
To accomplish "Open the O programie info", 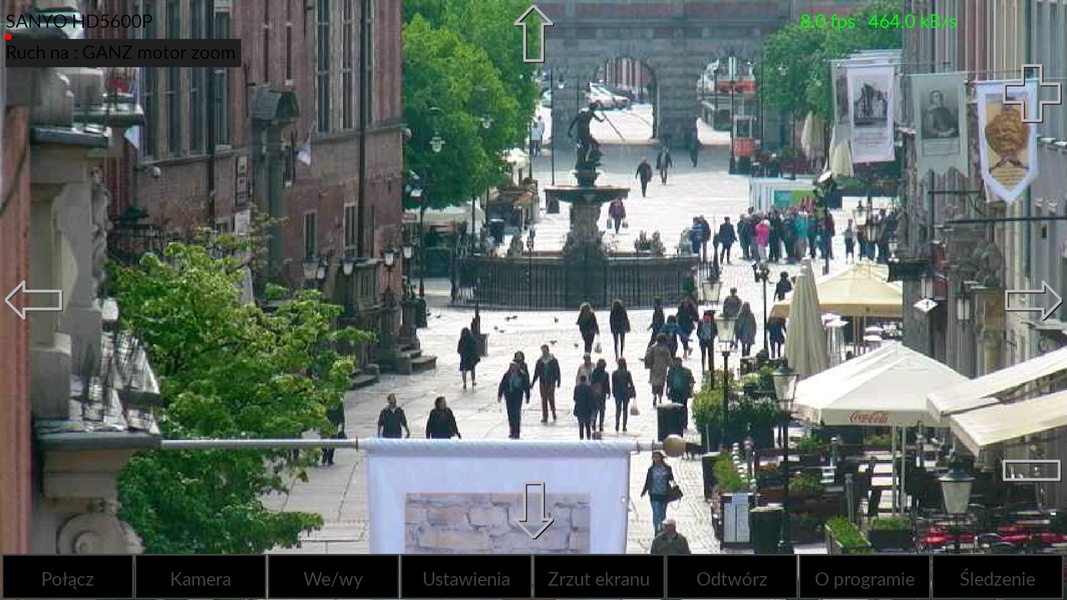I will click(864, 578).
